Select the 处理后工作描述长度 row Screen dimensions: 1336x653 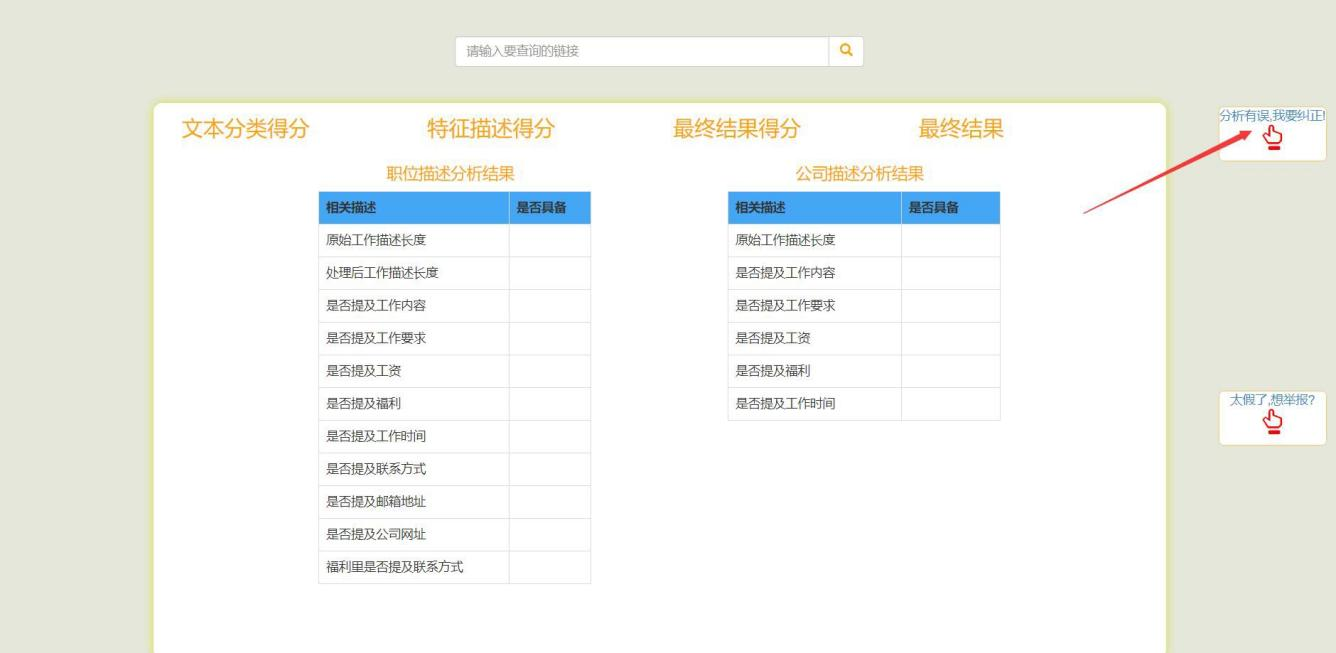pyautogui.click(x=455, y=273)
